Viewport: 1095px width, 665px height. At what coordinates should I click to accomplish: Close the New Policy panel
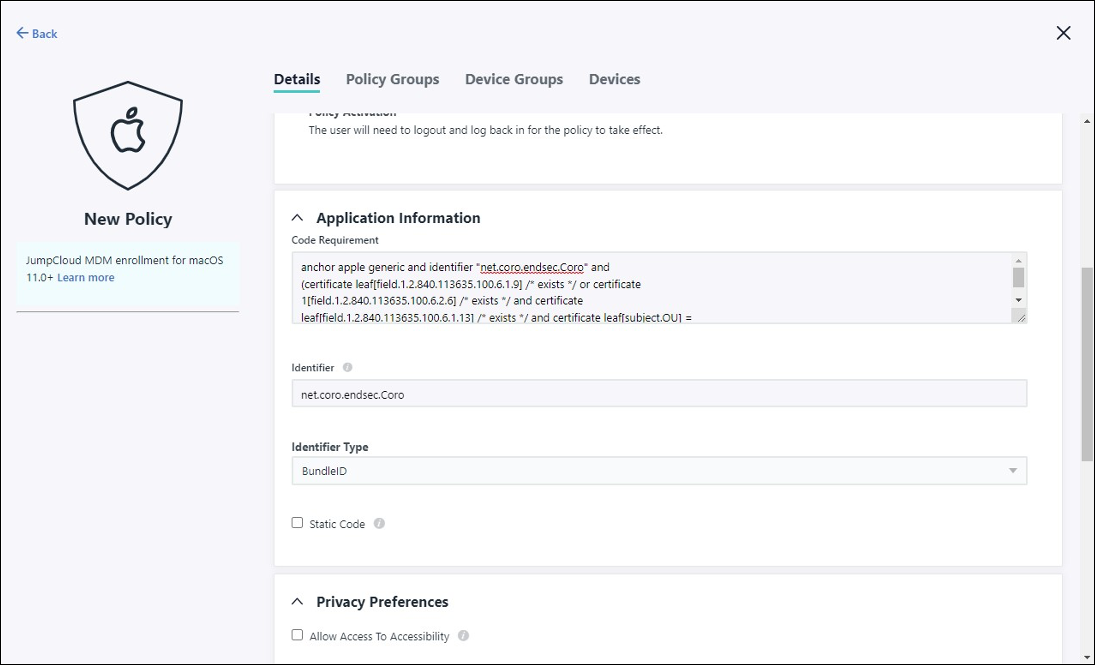(x=1063, y=33)
